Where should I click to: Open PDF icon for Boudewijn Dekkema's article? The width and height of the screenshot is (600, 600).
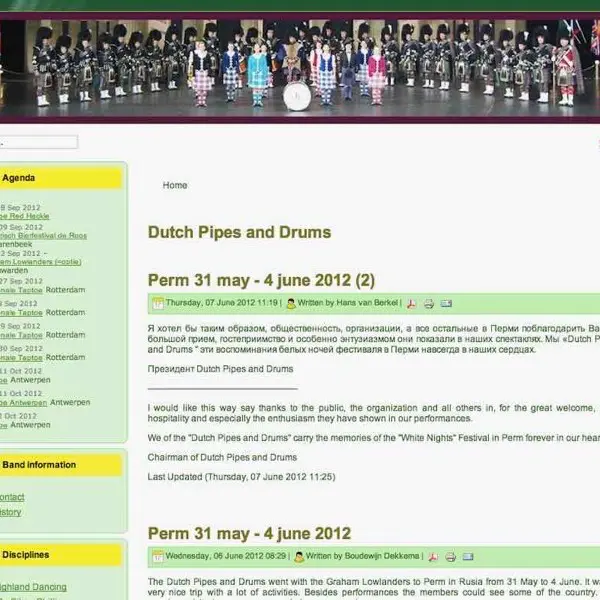[433, 556]
